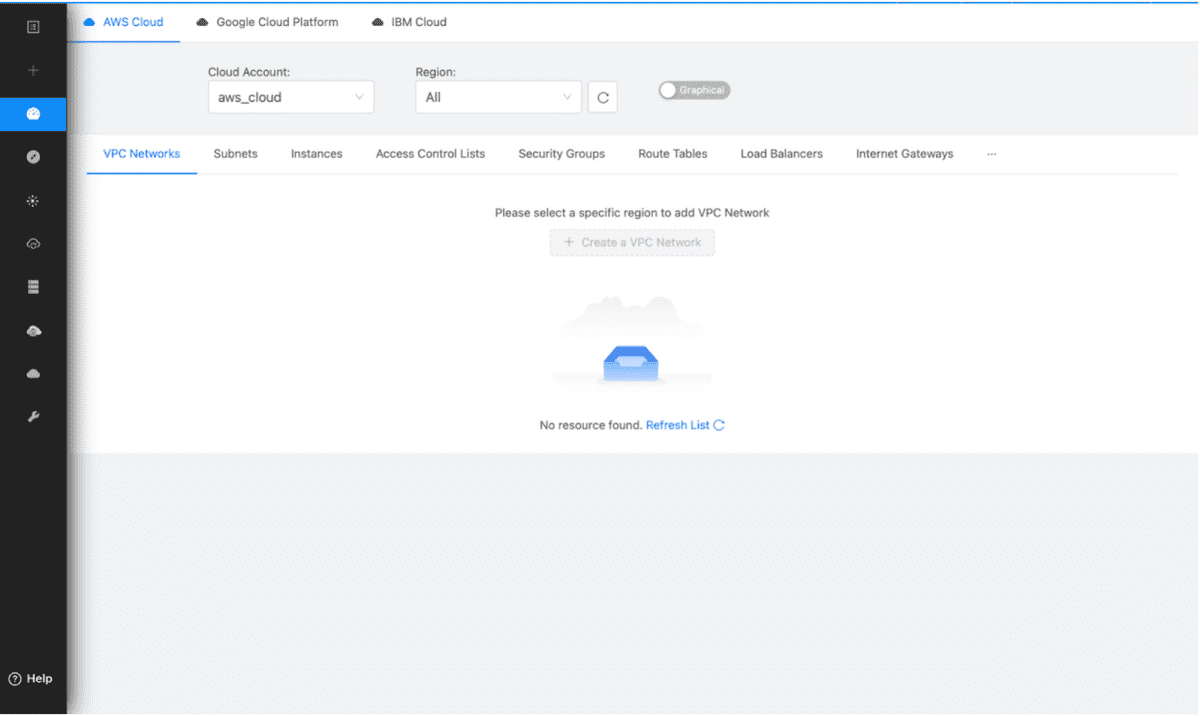
Task: Open the Cloud Account dropdown
Action: 291,97
